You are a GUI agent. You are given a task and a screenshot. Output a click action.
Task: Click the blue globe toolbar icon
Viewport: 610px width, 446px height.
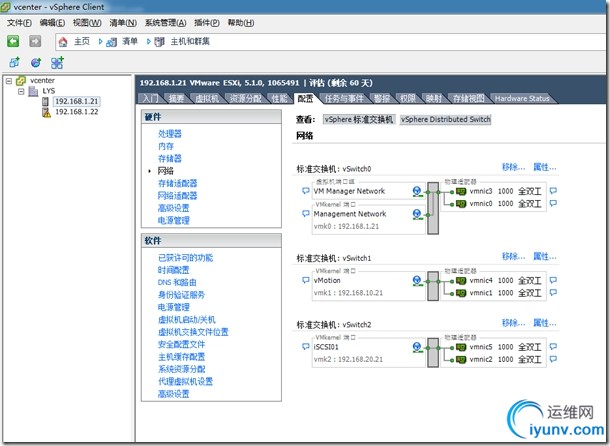(36, 62)
